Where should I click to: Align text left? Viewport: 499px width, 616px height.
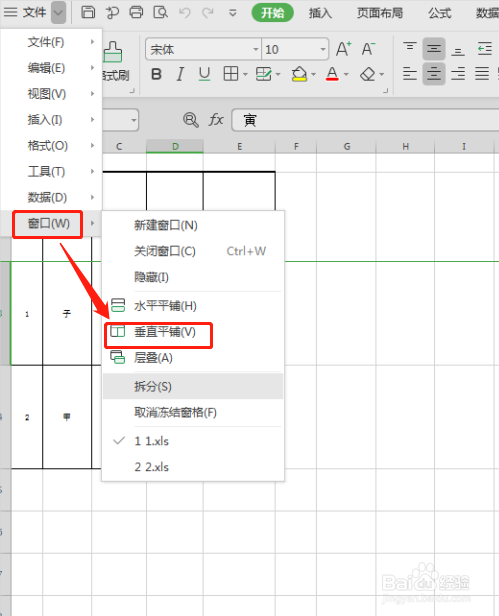coord(410,74)
